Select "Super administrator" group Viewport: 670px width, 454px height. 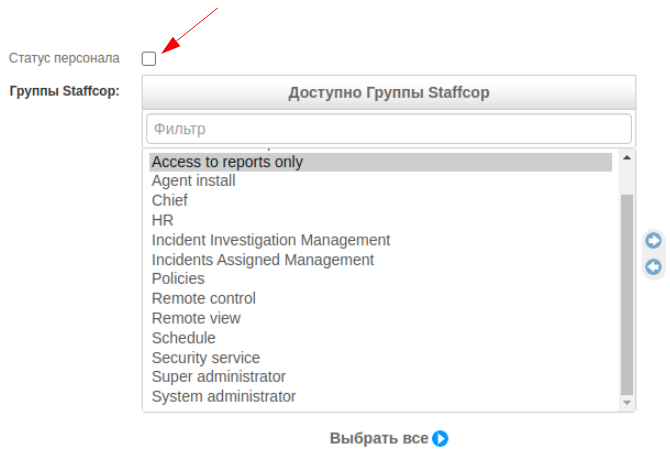pos(381,377)
